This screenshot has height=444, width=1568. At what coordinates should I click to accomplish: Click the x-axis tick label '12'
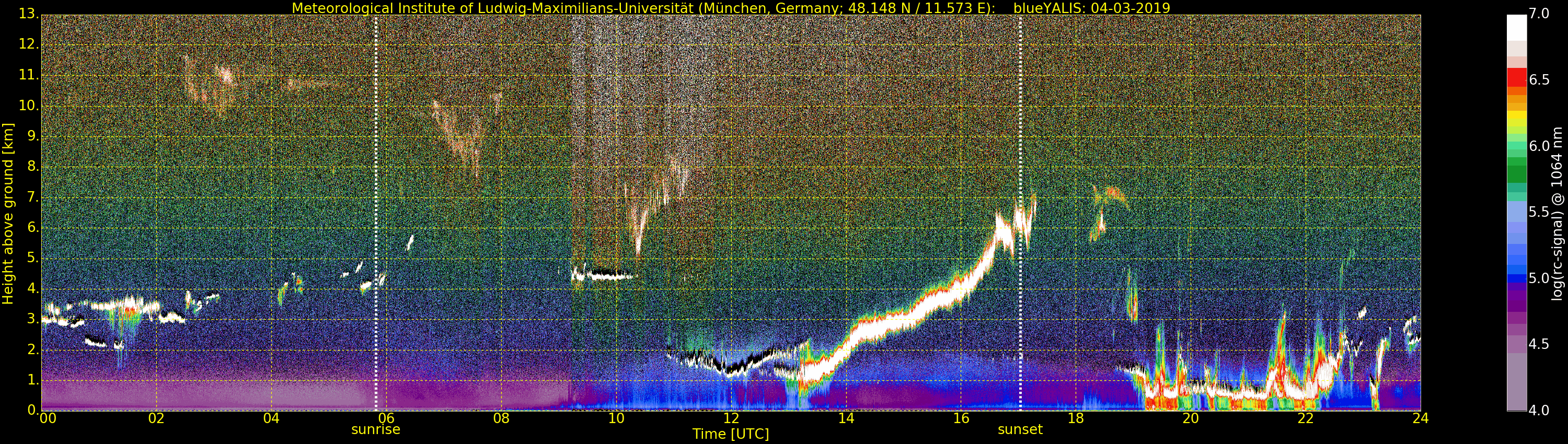pyautogui.click(x=731, y=418)
